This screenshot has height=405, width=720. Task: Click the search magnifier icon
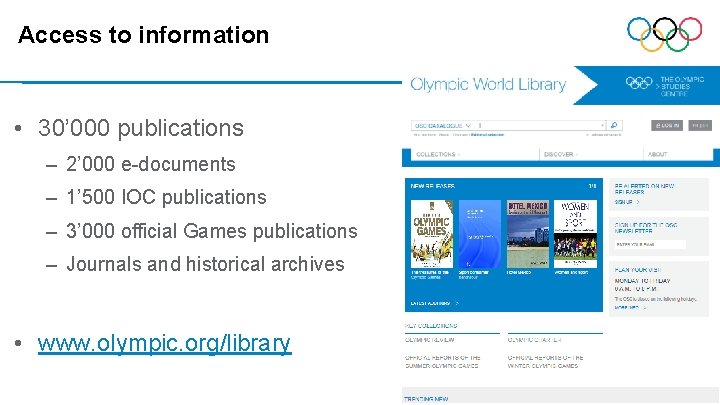coord(614,125)
